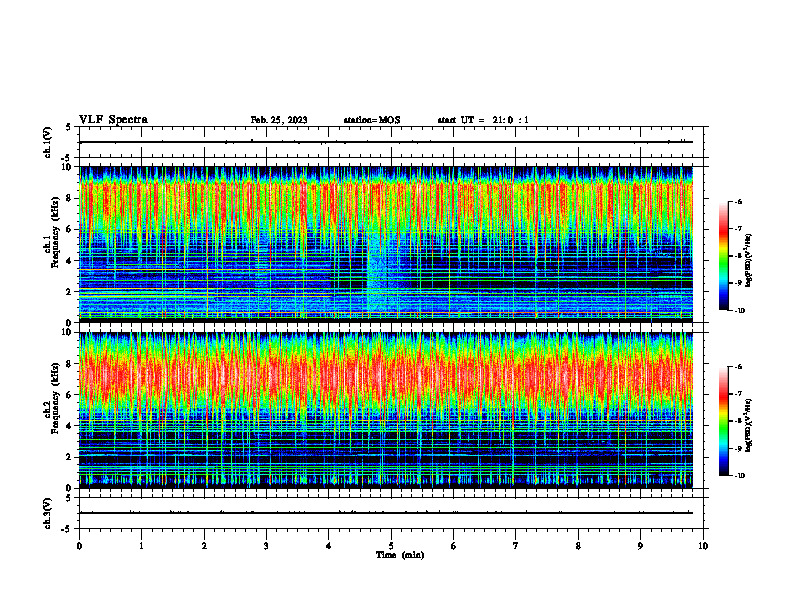This screenshot has height=612, width=792.
Task: Click the ch.2 color bar "log(PSD)" label
Action: 750,425
